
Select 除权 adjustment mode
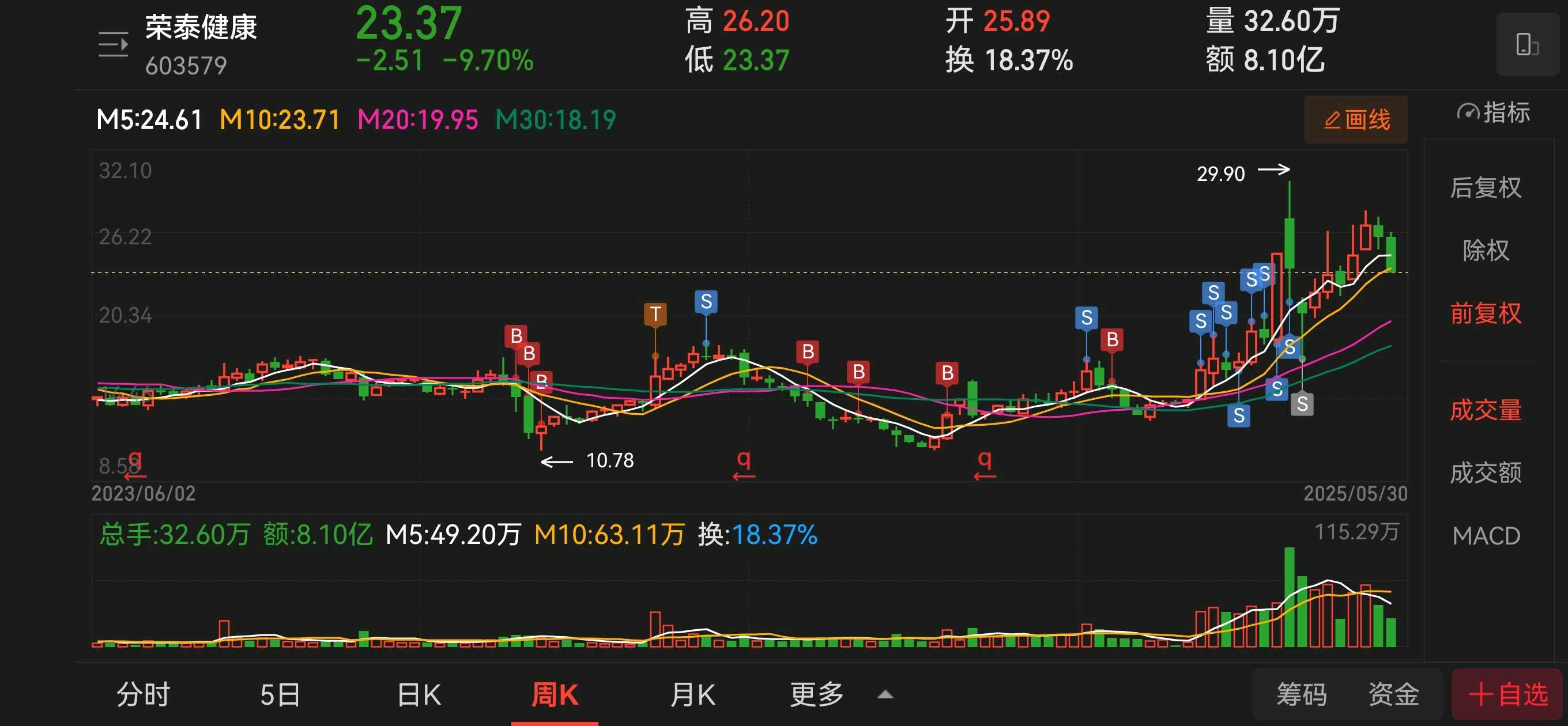point(1485,250)
